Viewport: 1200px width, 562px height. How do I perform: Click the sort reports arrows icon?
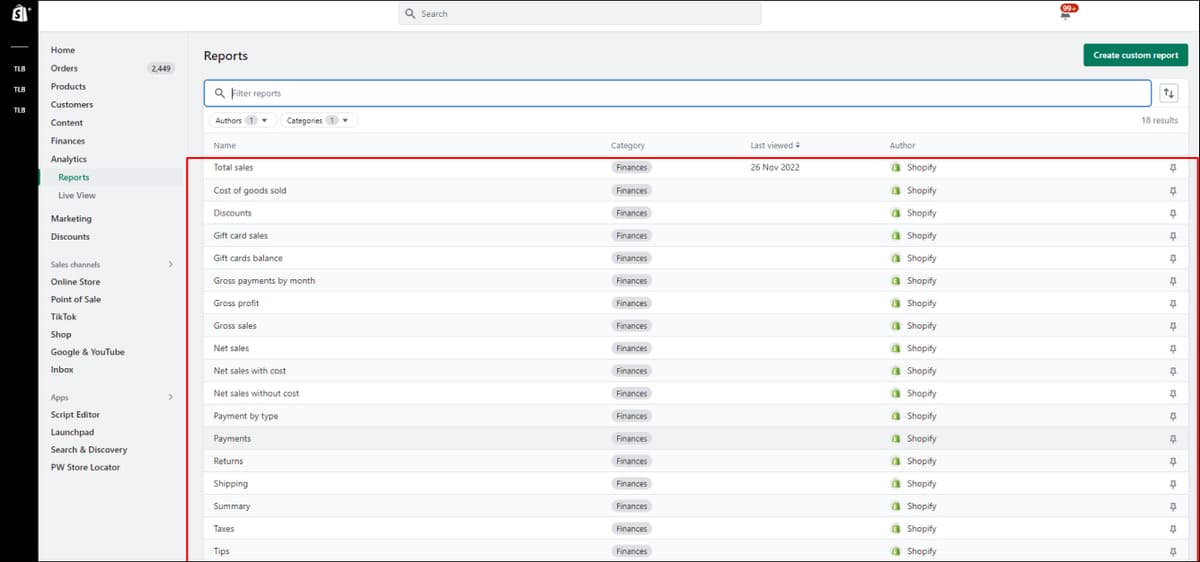[x=1168, y=93]
